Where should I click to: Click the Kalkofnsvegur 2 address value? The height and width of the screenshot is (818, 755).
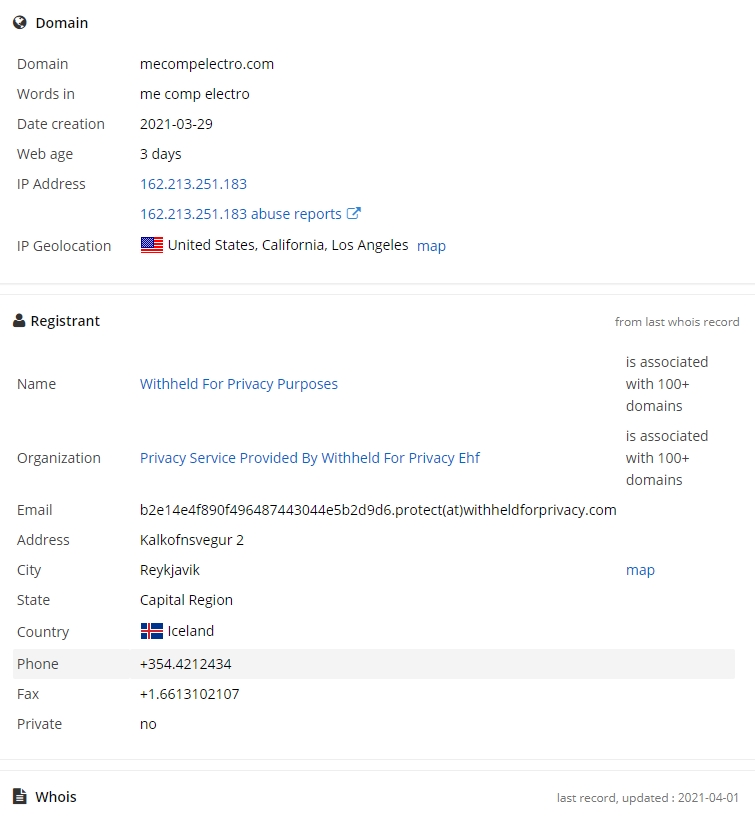coord(191,540)
